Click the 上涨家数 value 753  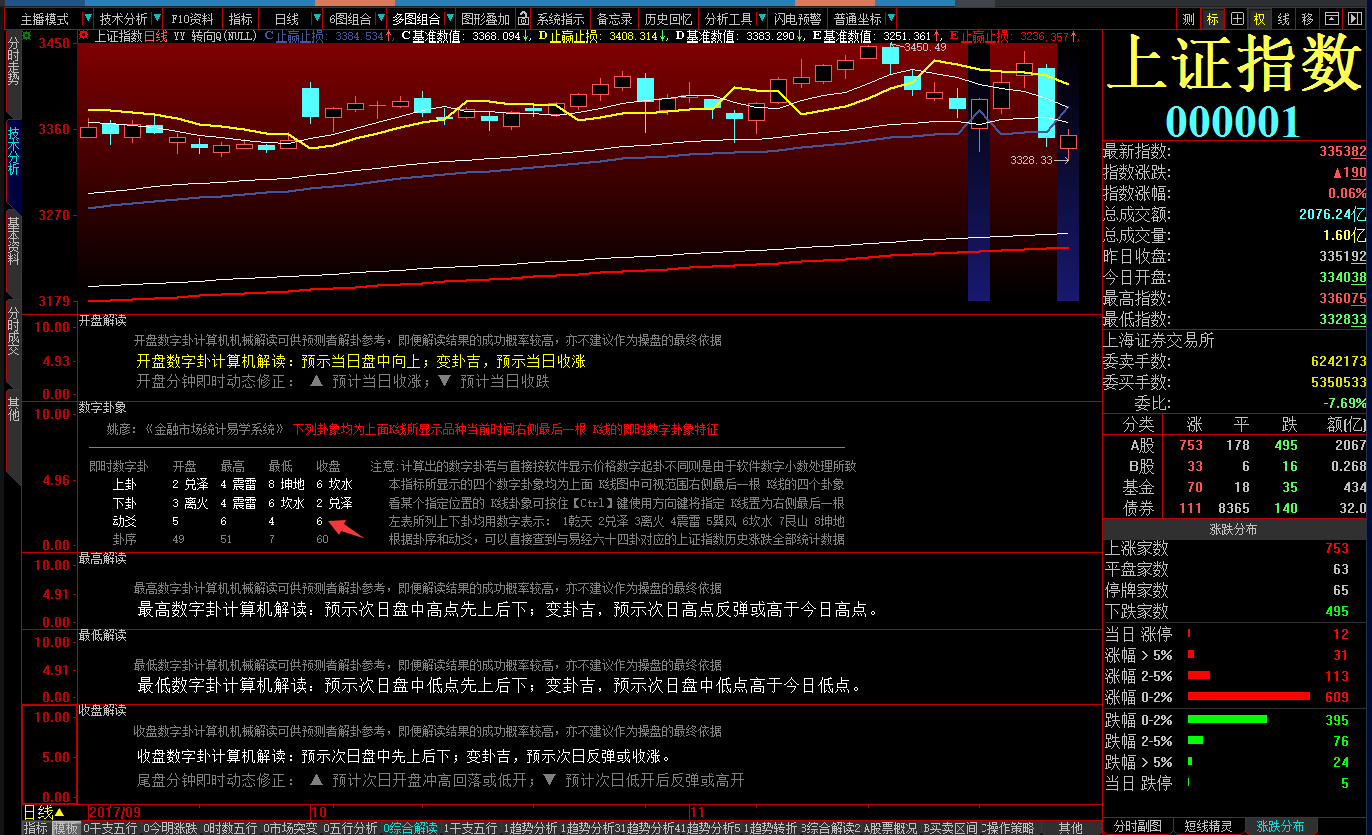click(x=1337, y=548)
